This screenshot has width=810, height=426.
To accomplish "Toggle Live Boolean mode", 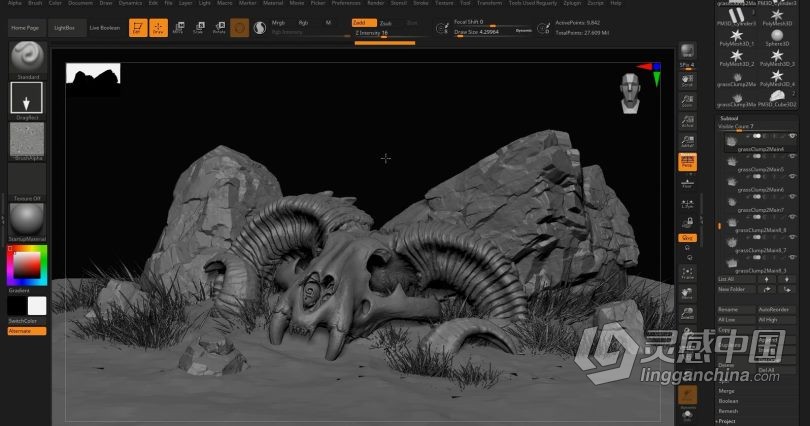I will [x=105, y=28].
